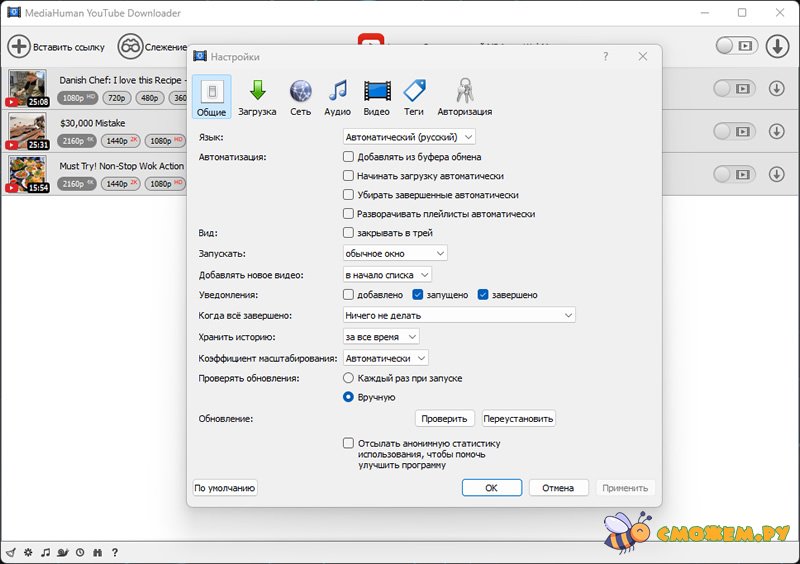Open history via clock icon in status bar
The height and width of the screenshot is (564, 800).
point(80,552)
